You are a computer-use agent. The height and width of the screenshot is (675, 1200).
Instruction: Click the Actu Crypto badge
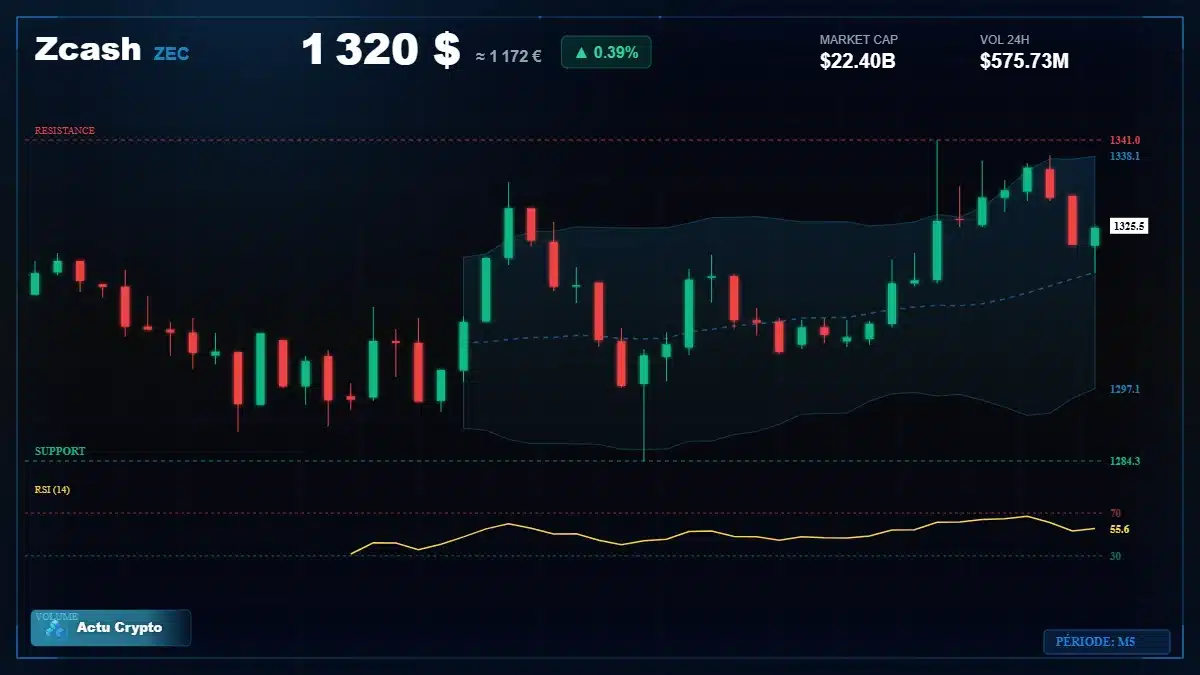[x=111, y=628]
